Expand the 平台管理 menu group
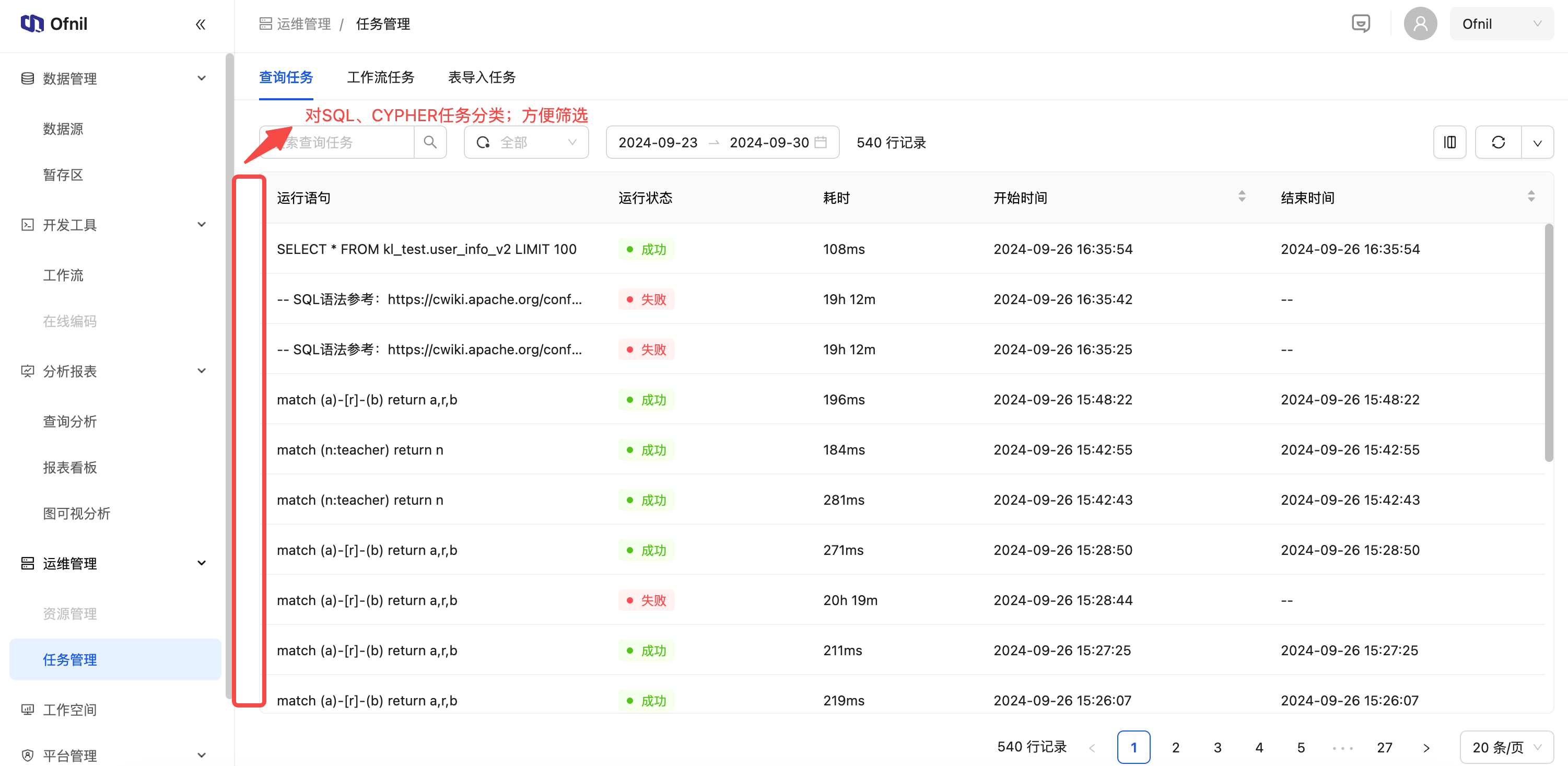1568x766 pixels. (202, 755)
